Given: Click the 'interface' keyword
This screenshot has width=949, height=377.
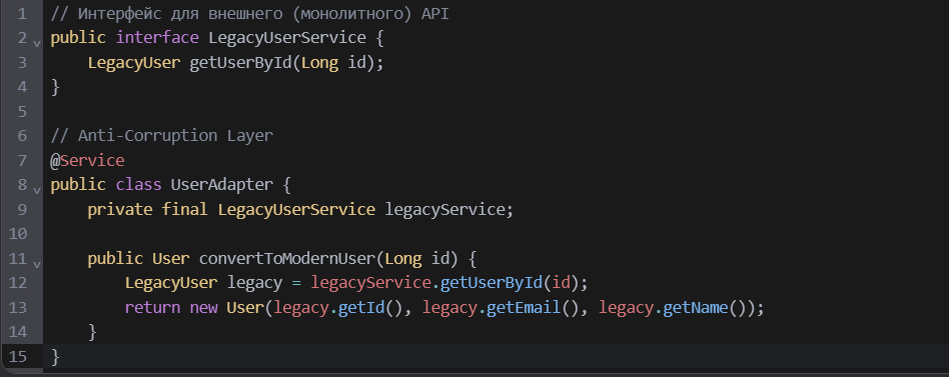Looking at the screenshot, I should 157,38.
